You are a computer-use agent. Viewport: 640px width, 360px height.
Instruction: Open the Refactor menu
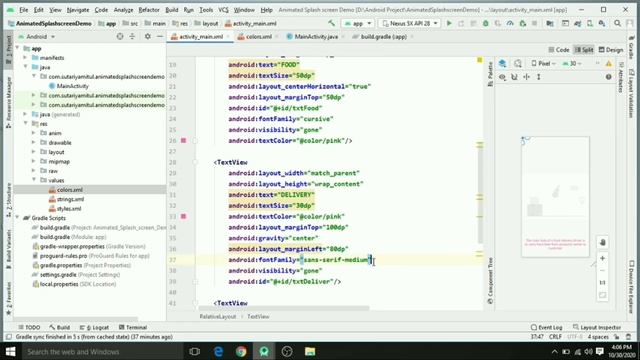[x=149, y=10]
